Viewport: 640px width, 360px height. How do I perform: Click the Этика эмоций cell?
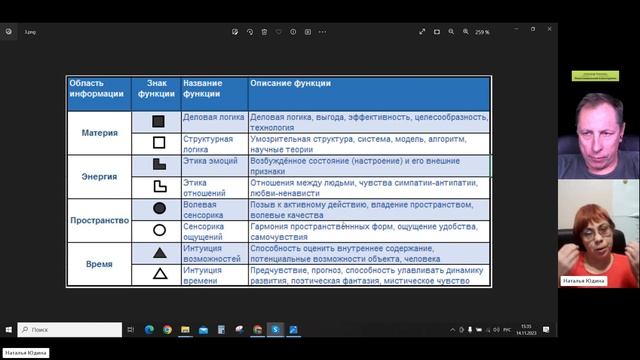[214, 166]
